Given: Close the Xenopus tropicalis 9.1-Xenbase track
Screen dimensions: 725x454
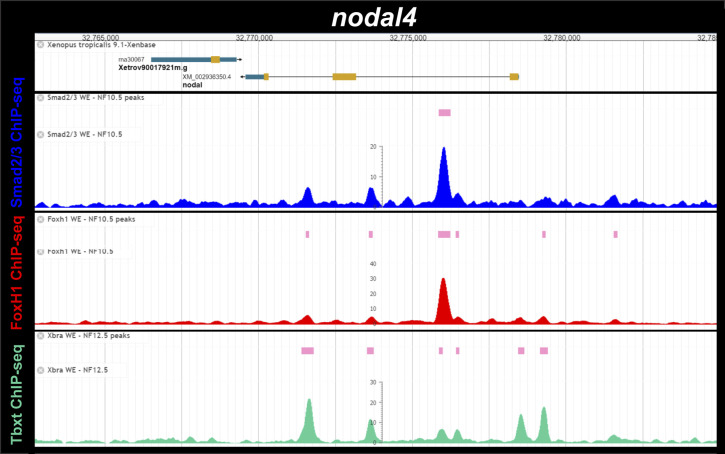Looking at the screenshot, I should tap(41, 45).
